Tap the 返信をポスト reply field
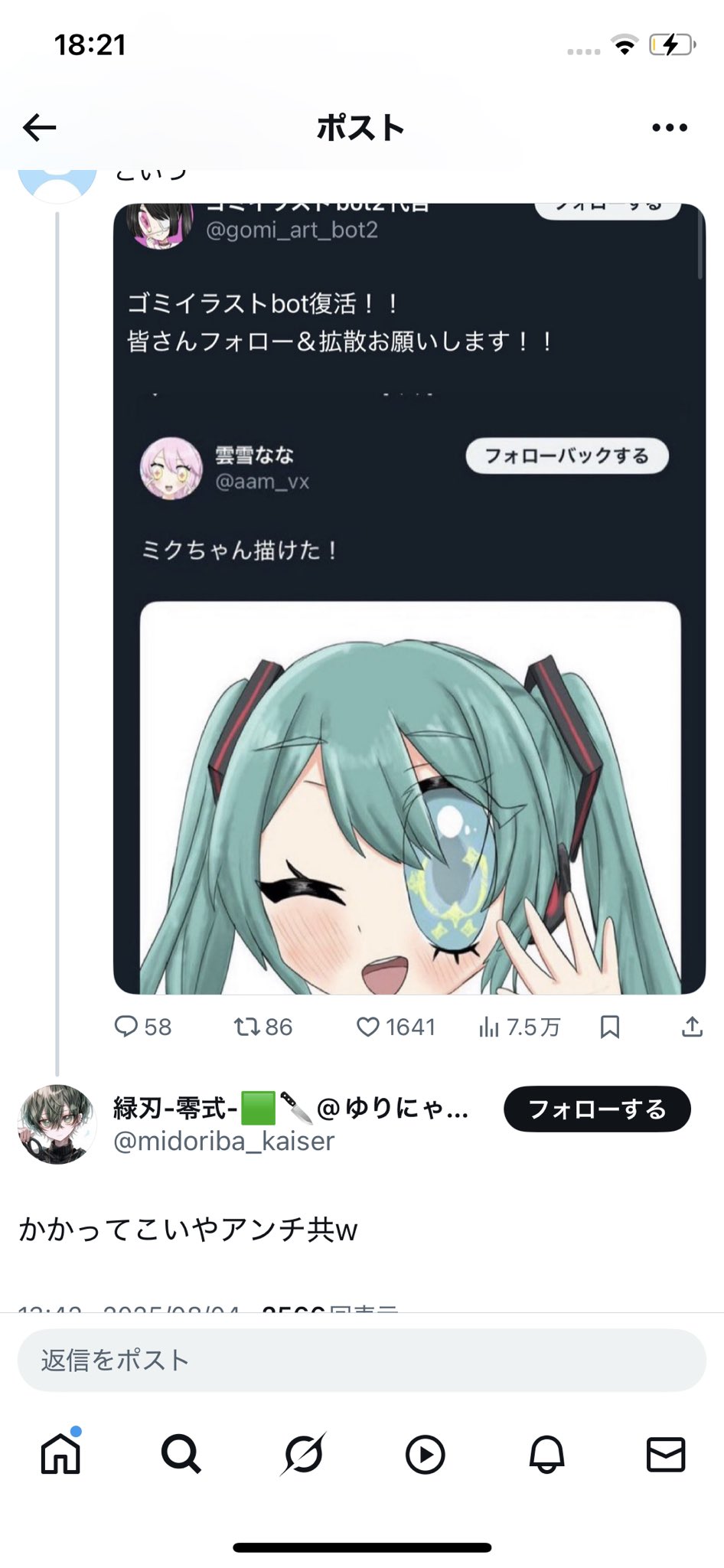 pos(361,1361)
